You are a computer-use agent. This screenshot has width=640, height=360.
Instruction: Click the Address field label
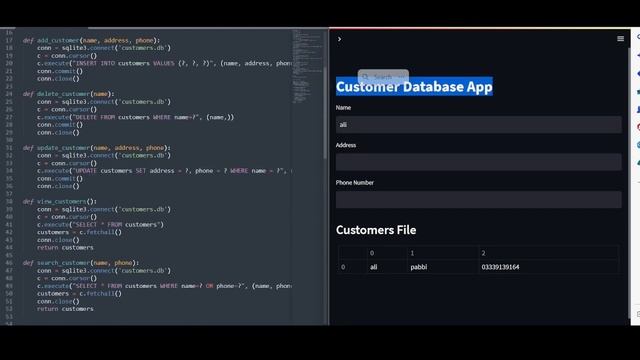point(346,145)
